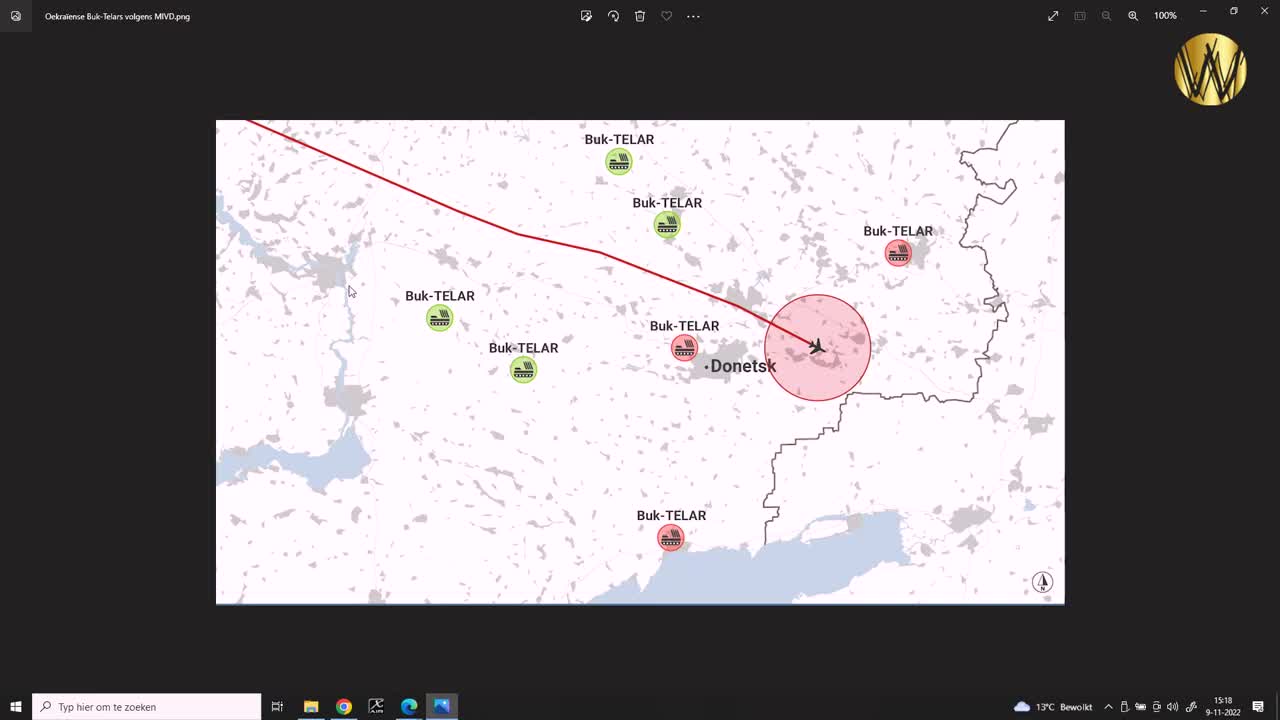
Task: Open the notification center
Action: (x=1258, y=707)
